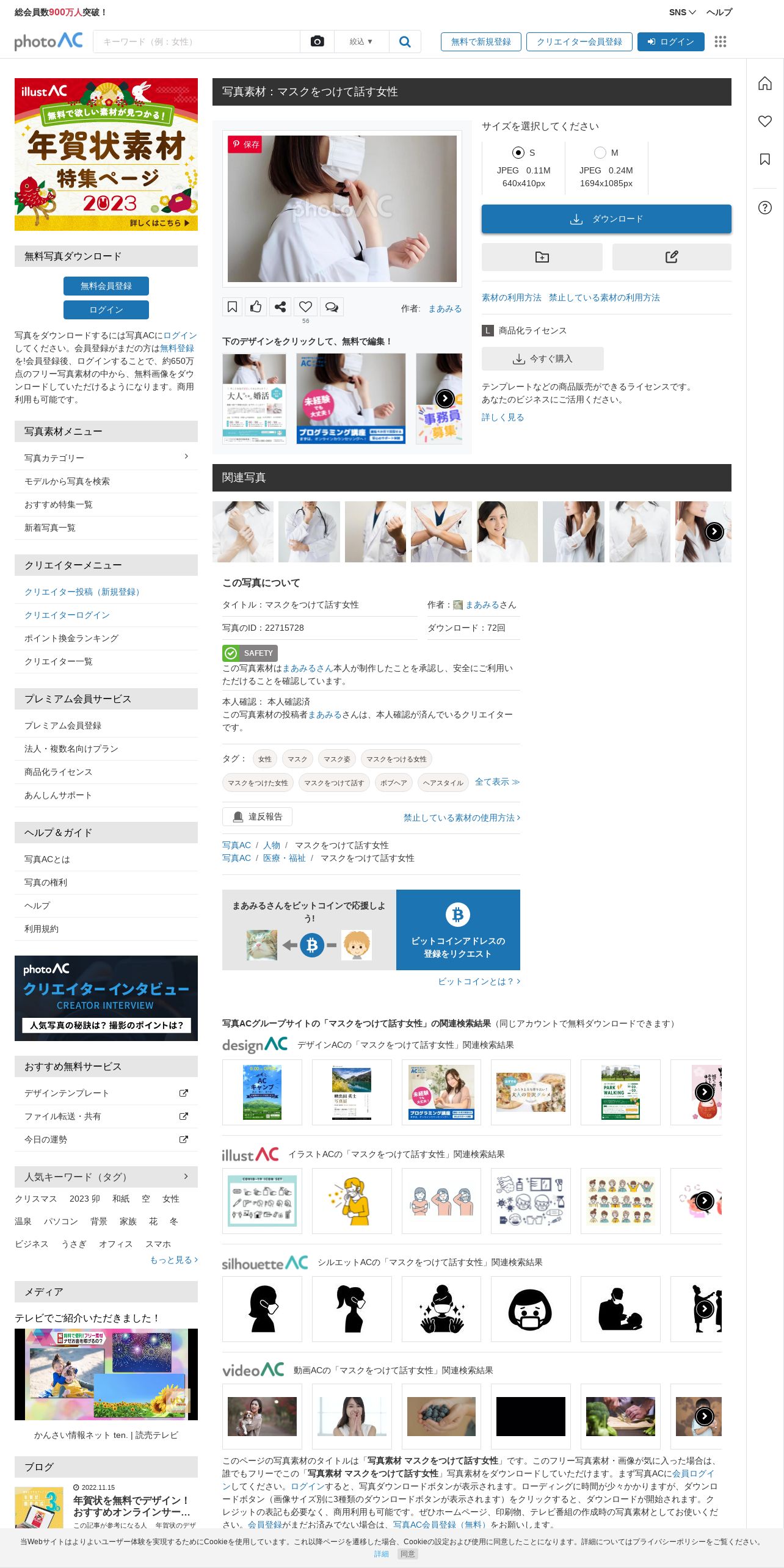
Task: Click the keyword search input field
Action: (x=197, y=42)
